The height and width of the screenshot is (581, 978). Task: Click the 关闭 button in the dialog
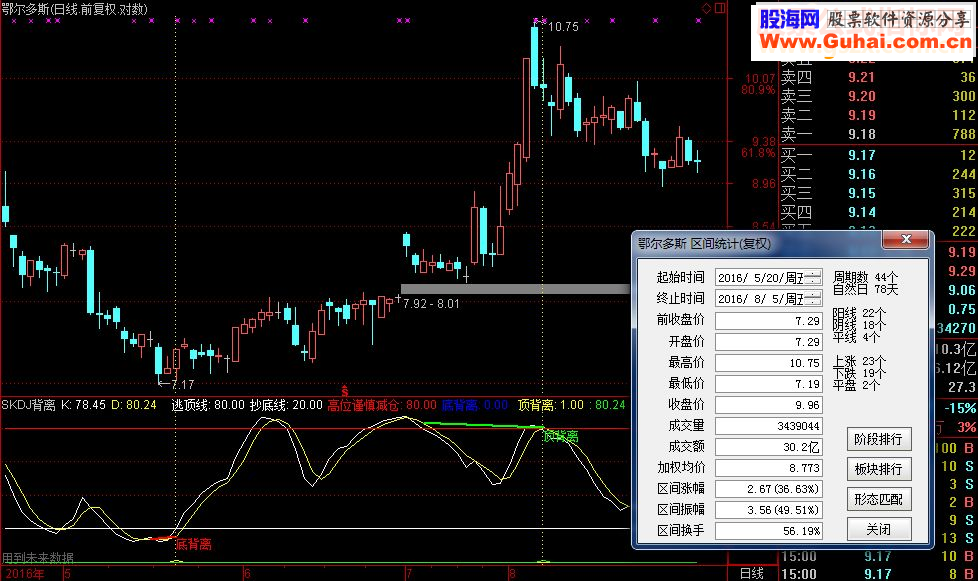point(878,529)
